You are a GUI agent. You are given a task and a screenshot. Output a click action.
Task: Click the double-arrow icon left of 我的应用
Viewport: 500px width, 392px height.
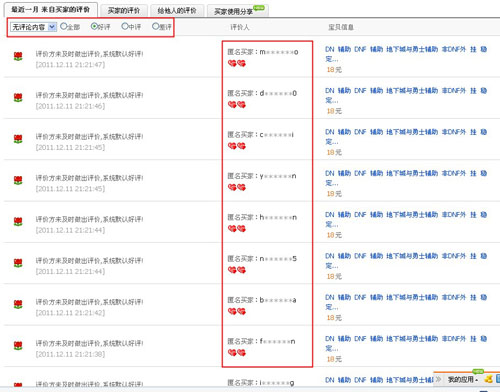tap(439, 379)
